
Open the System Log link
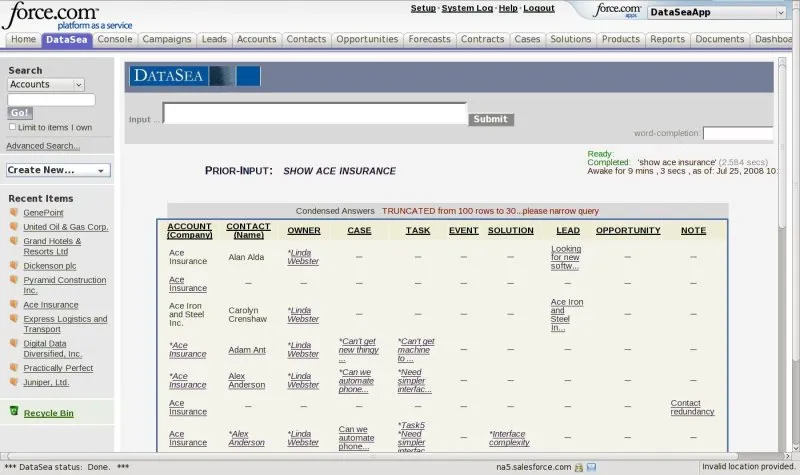(467, 8)
